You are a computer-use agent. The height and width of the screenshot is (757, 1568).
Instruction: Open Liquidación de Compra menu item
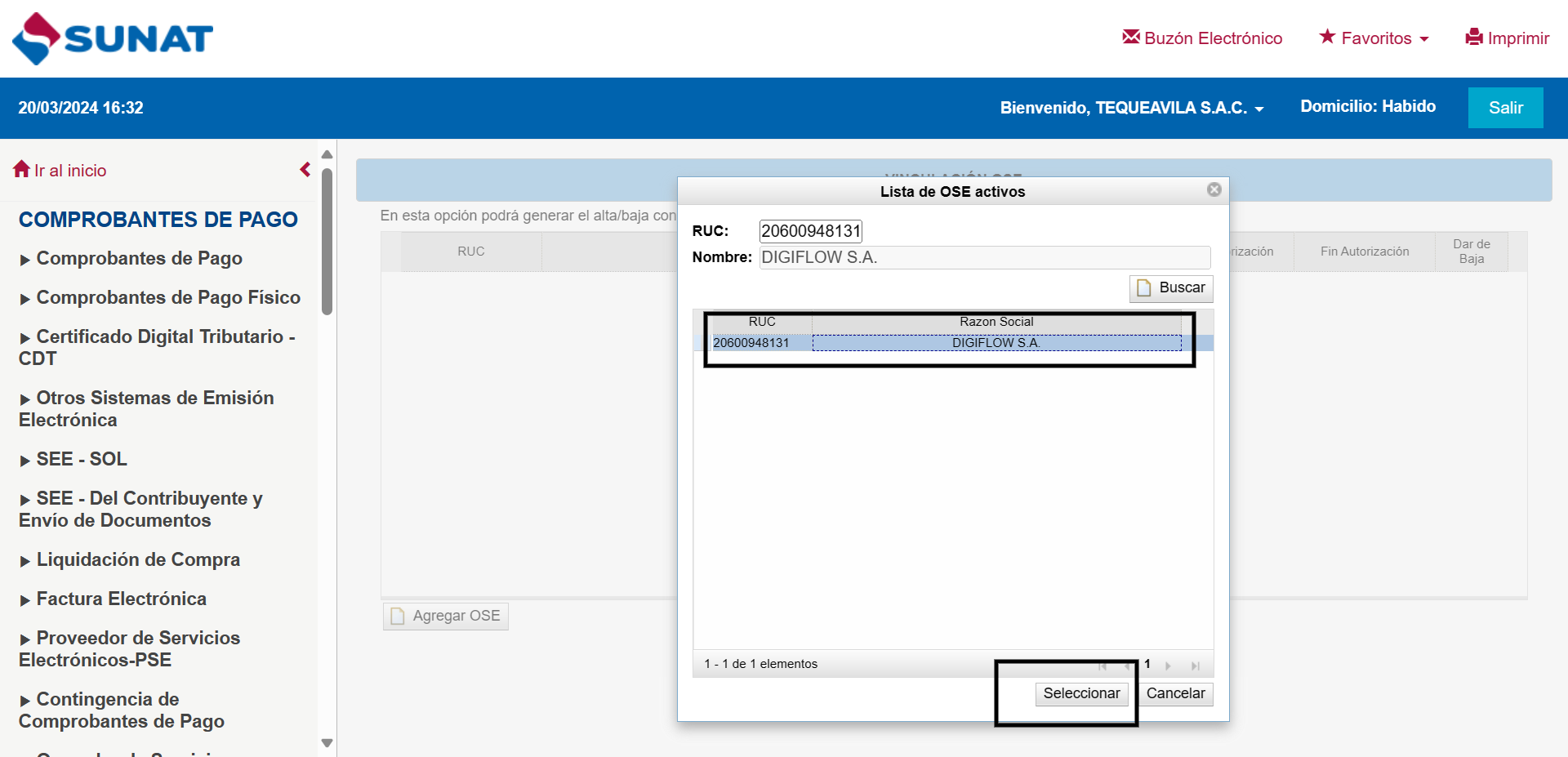point(130,559)
